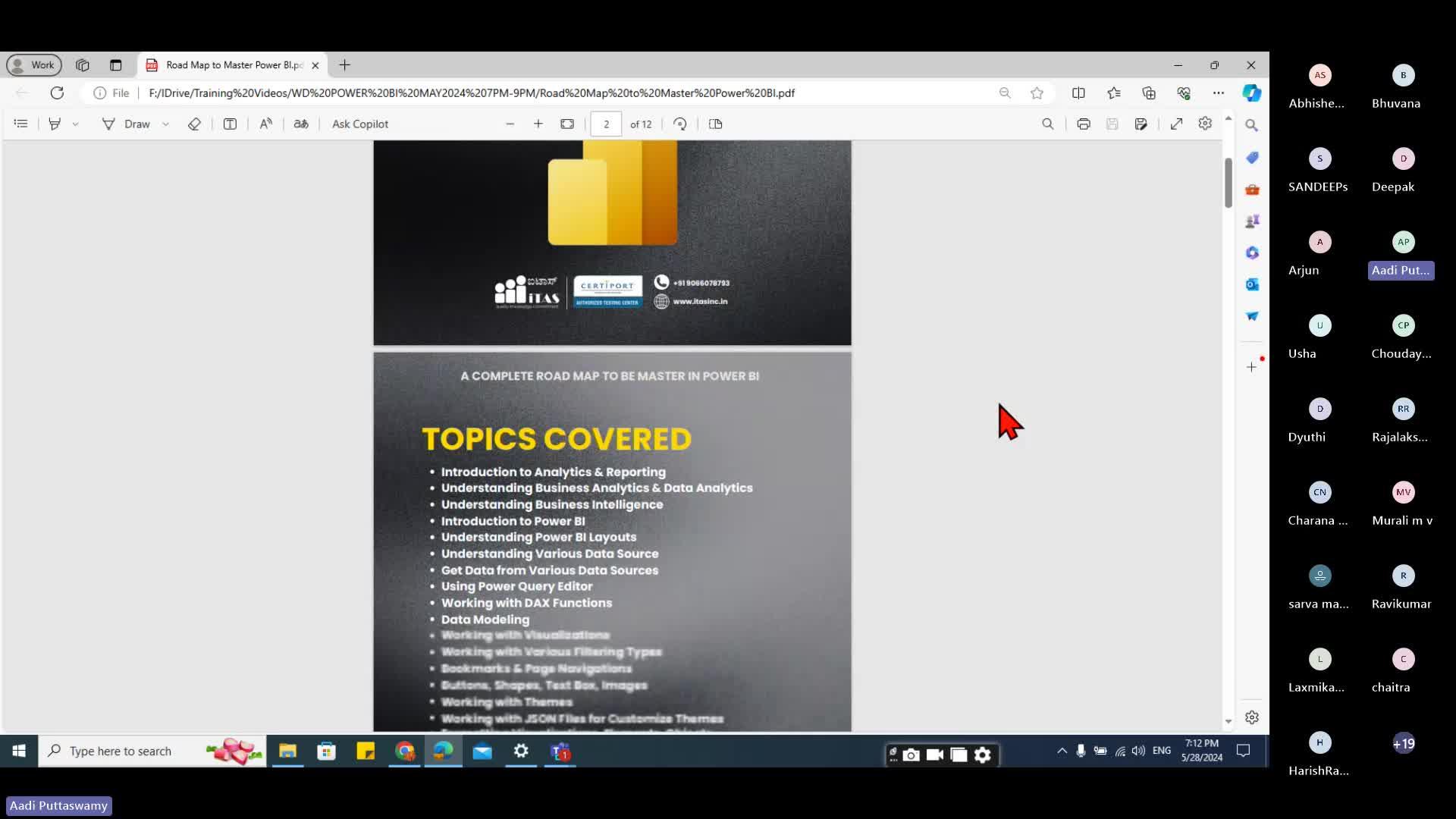
Task: Click the Print icon
Action: [x=1084, y=124]
